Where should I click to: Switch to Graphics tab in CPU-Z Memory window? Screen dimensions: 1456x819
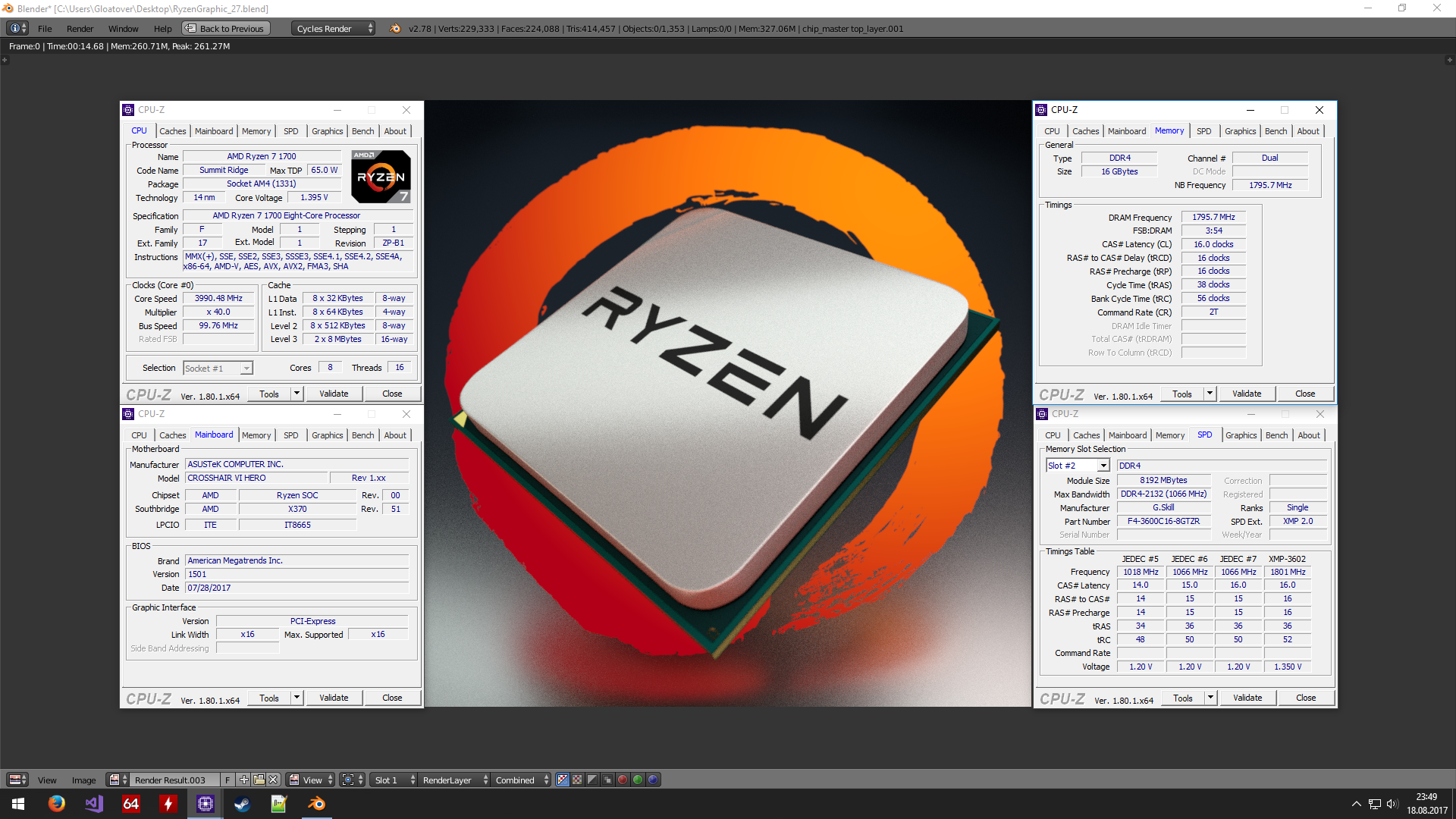tap(1240, 131)
